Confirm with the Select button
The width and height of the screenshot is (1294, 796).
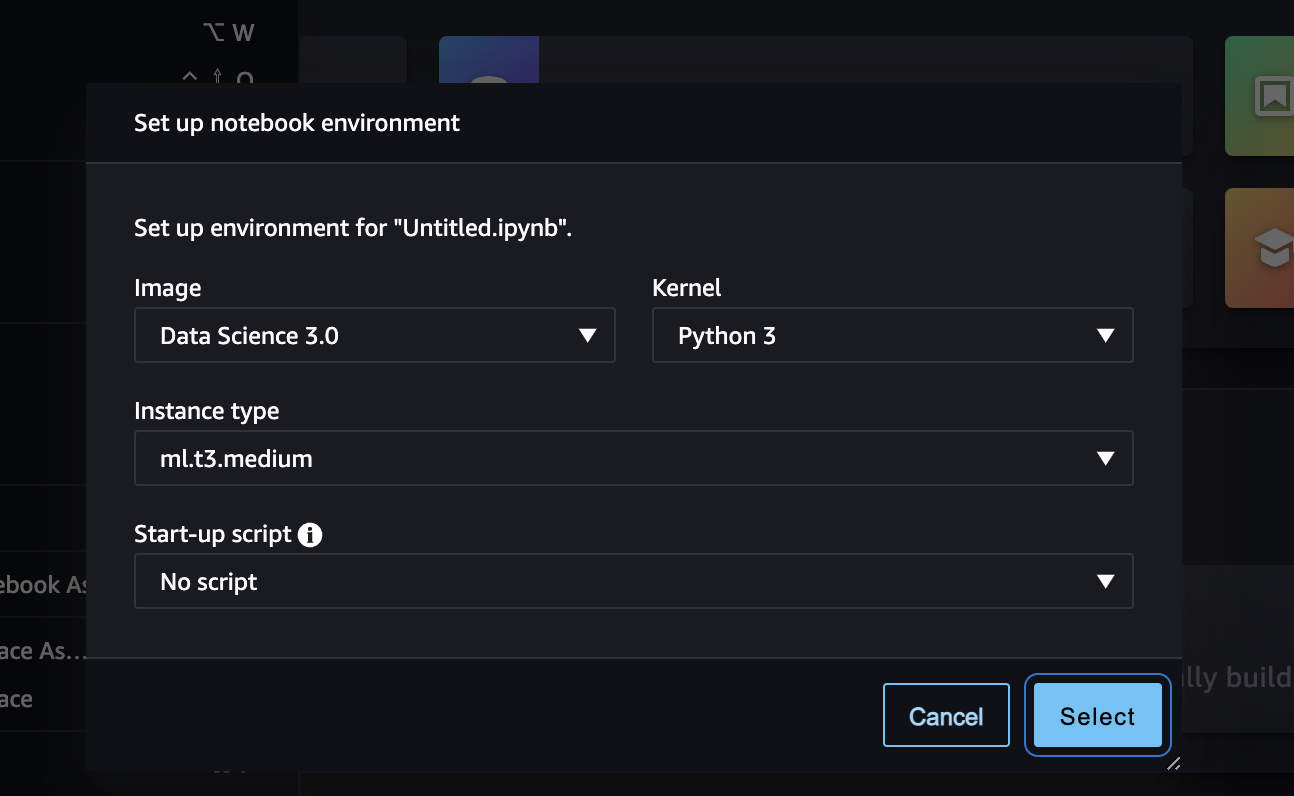click(x=1097, y=716)
